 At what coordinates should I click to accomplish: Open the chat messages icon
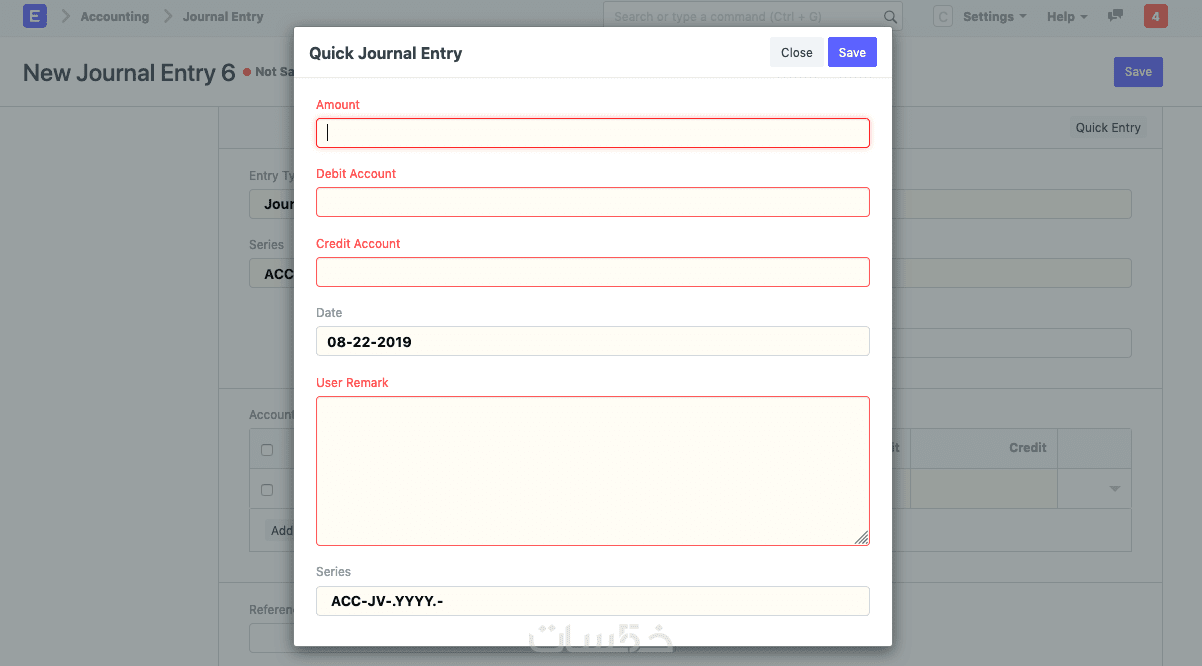(x=1116, y=16)
